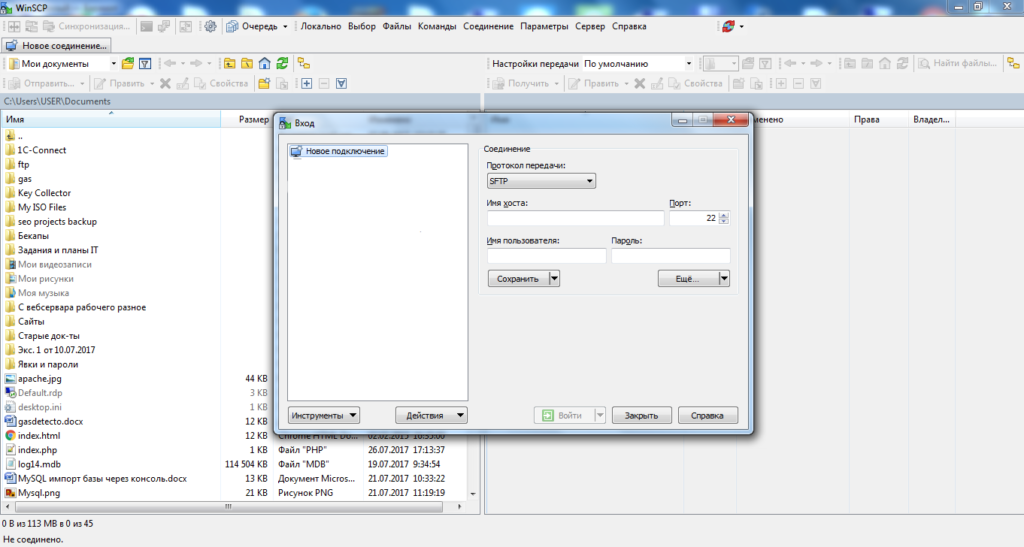
Task: Click the remote home directory icon
Action: point(885,63)
